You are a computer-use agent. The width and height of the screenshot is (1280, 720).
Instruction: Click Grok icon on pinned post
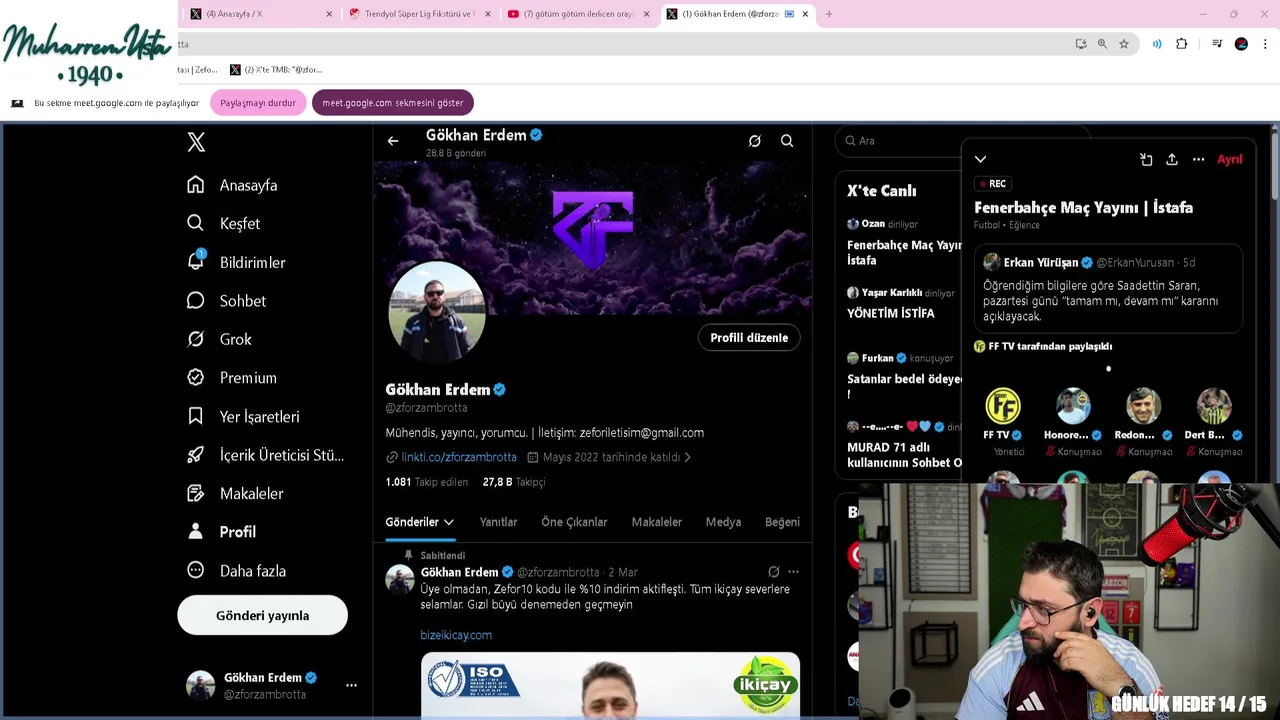[773, 572]
